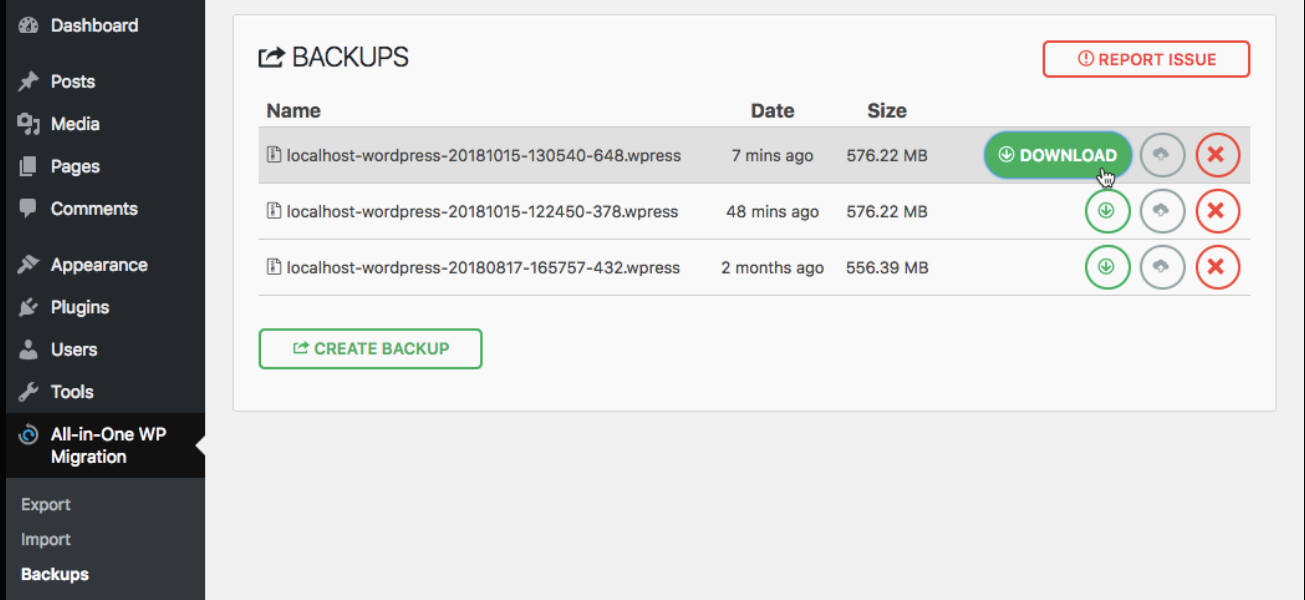Click the REPORT ISSUE button
1305x600 pixels.
1146,59
